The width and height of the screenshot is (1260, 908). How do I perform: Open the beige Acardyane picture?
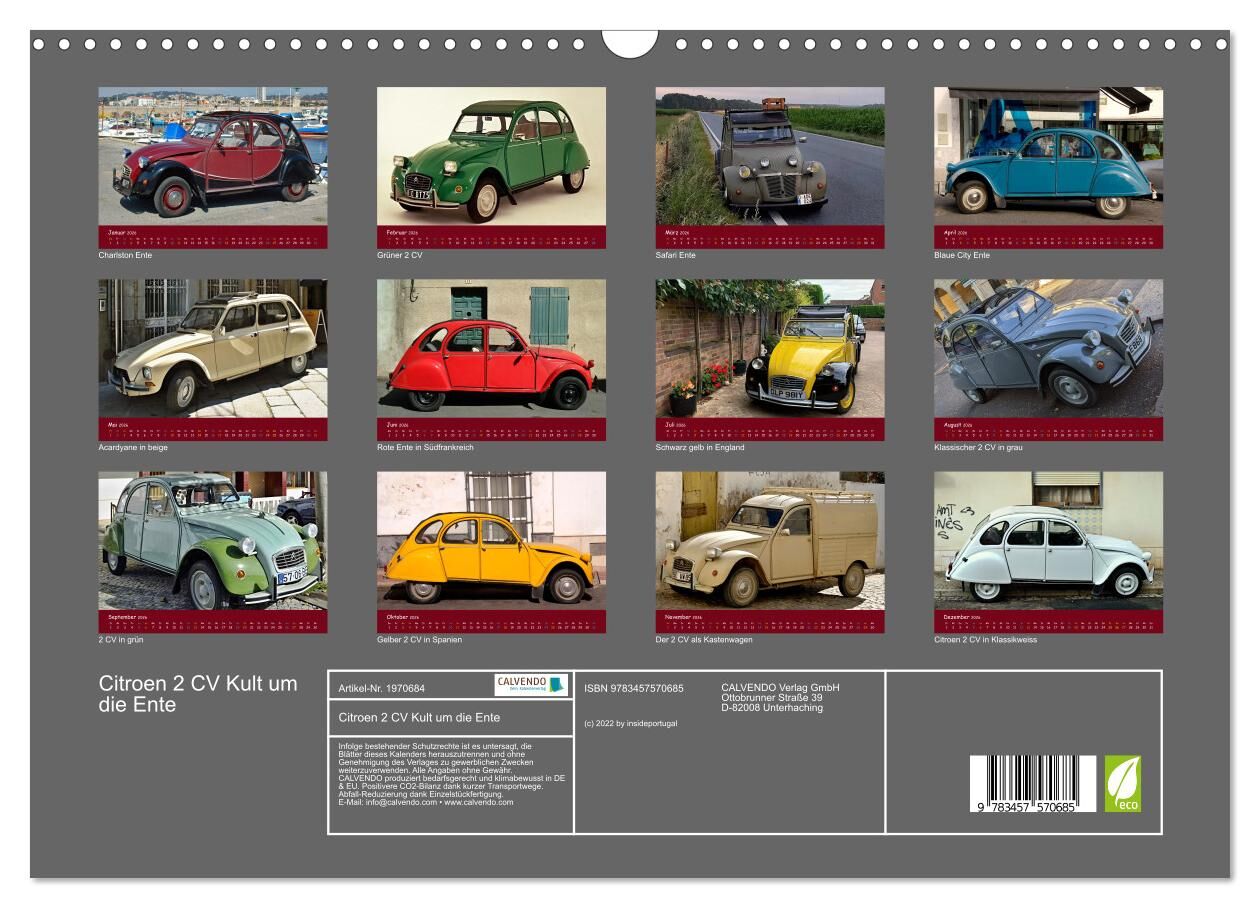tap(212, 348)
